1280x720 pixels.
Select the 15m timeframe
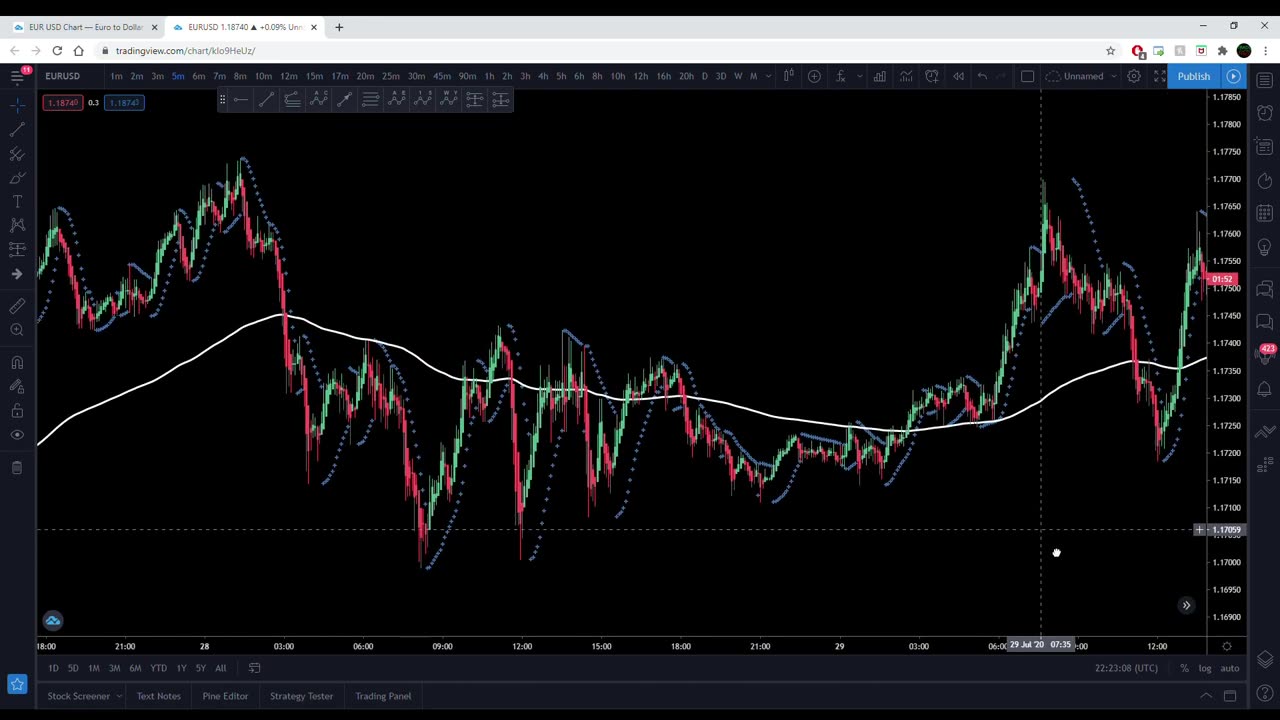coord(314,76)
